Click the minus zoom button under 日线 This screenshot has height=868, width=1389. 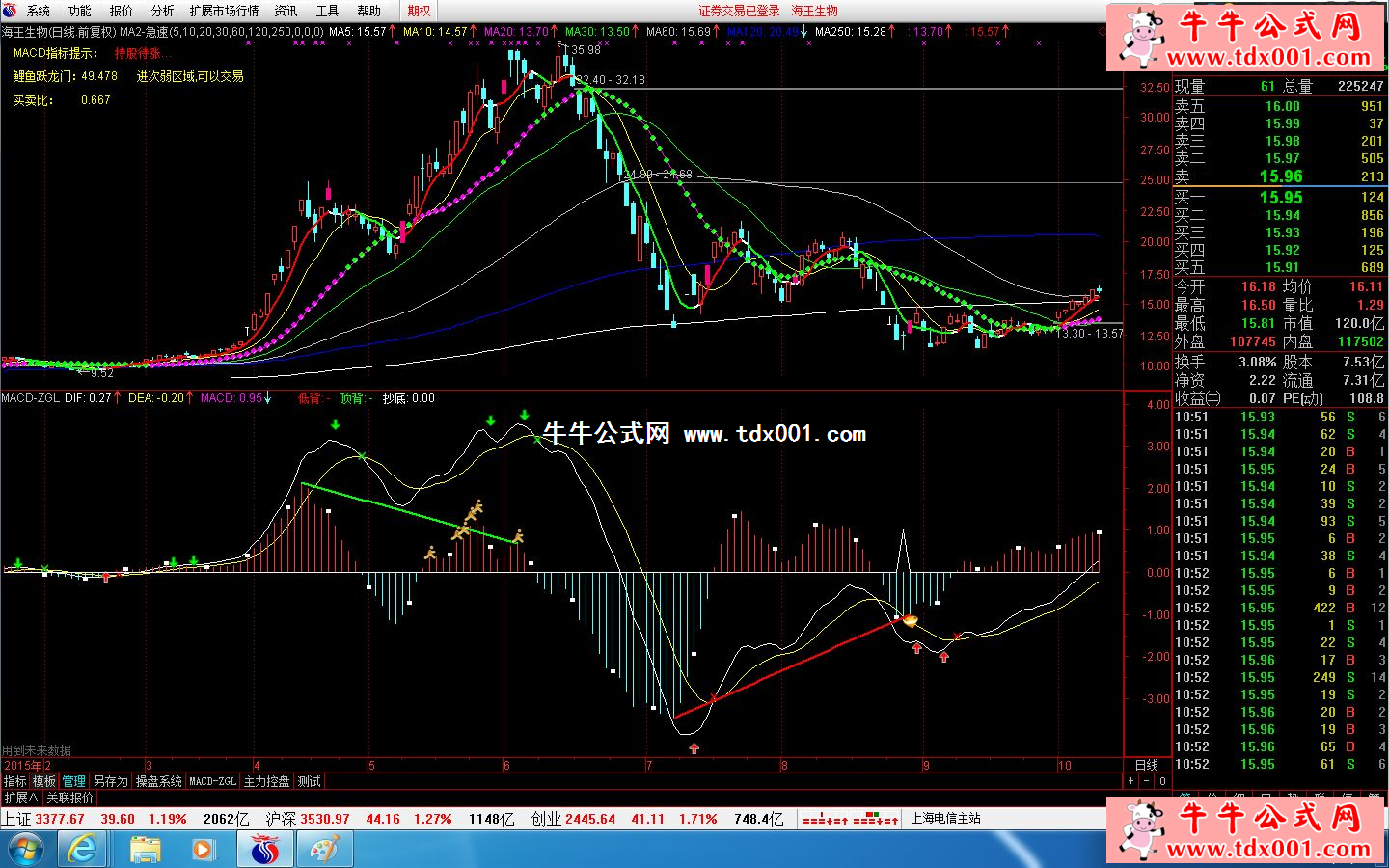(x=1147, y=781)
